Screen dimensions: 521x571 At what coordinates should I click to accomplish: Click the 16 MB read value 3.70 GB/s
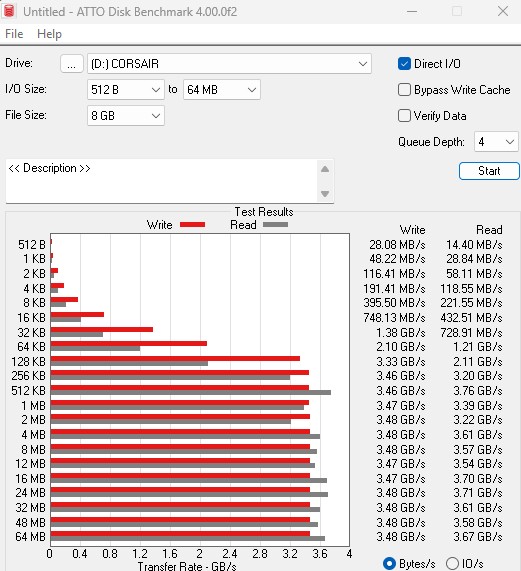(x=478, y=479)
